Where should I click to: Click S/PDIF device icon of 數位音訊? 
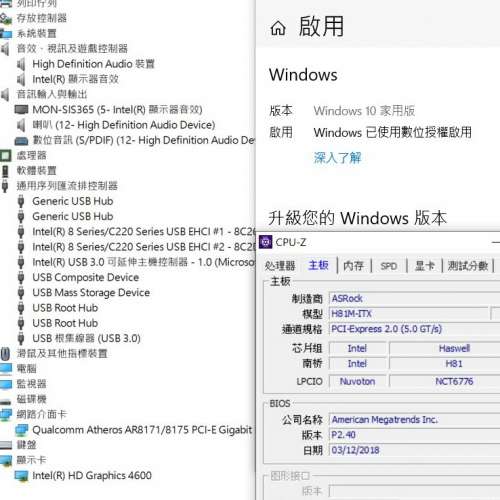(x=21, y=141)
